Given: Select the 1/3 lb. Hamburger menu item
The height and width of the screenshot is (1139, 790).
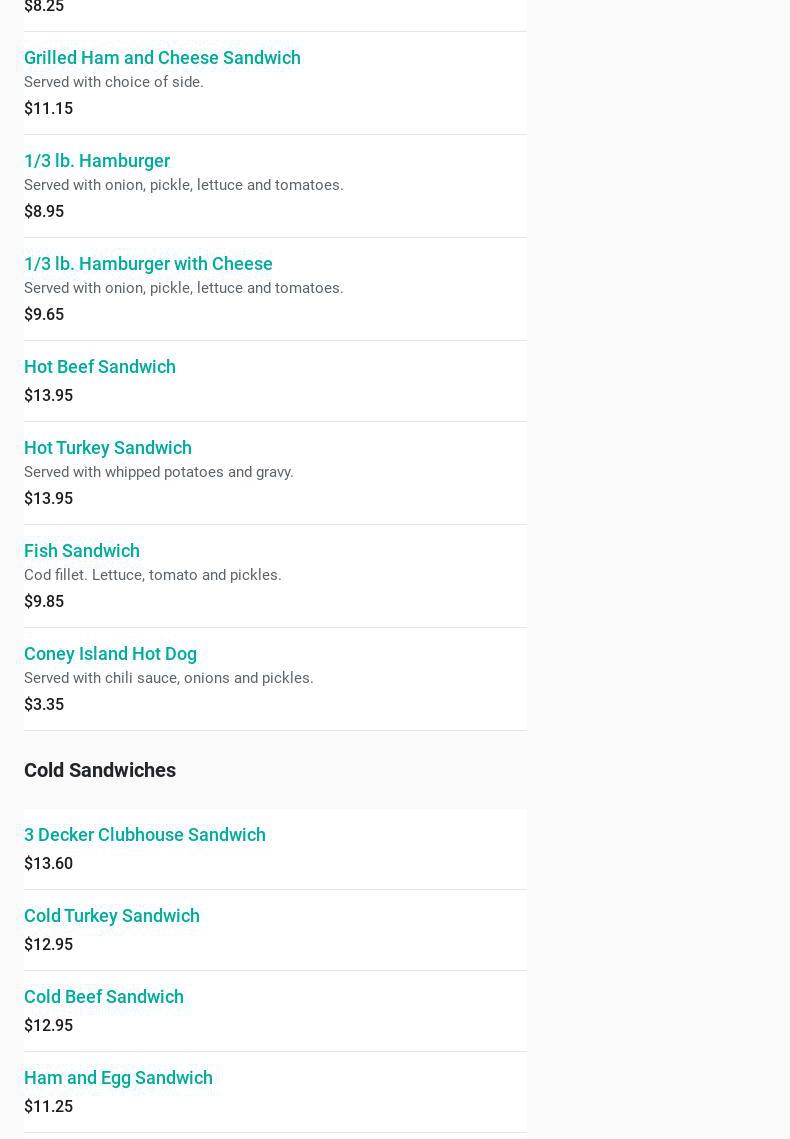Looking at the screenshot, I should coord(97,161).
